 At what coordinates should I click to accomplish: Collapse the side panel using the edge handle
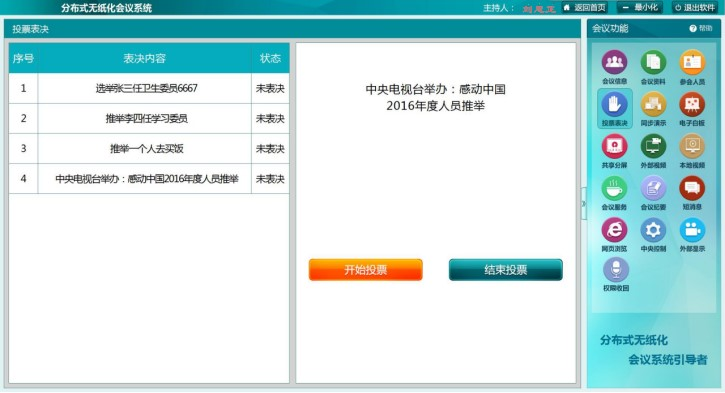coord(584,203)
